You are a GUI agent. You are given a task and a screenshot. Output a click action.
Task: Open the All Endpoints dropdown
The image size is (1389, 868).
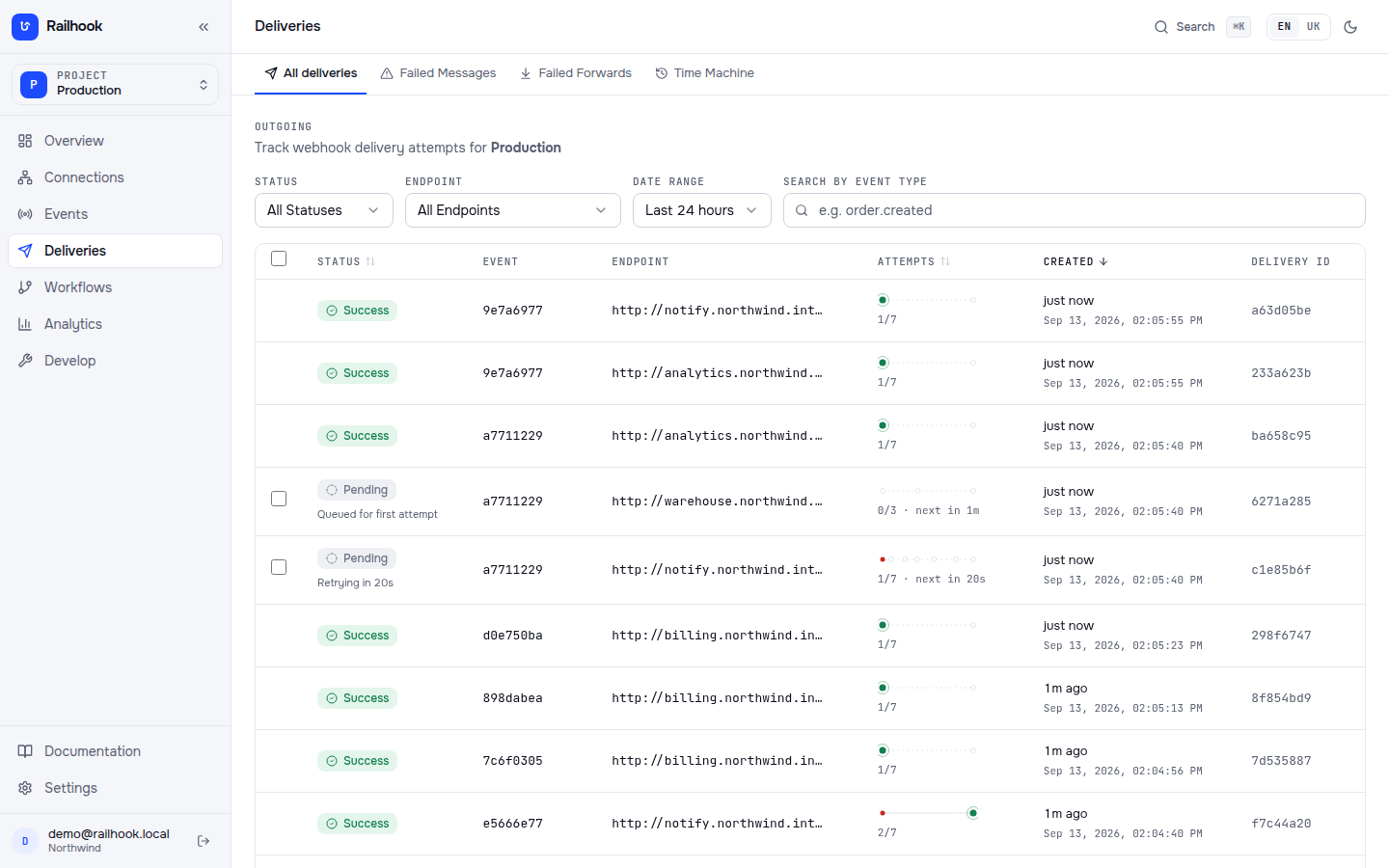(x=513, y=210)
